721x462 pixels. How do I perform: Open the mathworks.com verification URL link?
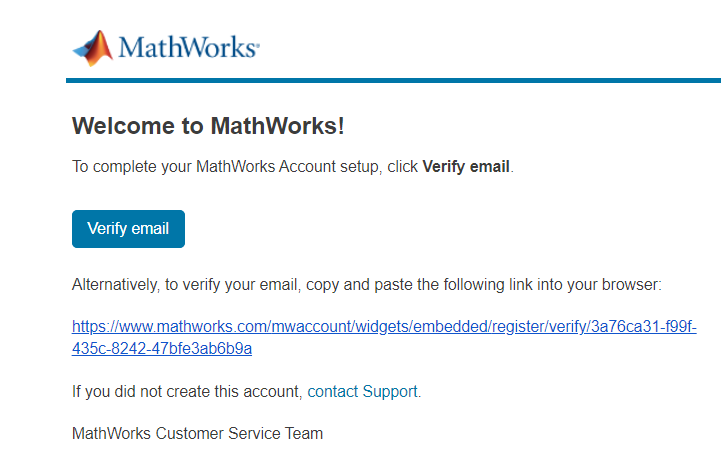pos(384,337)
